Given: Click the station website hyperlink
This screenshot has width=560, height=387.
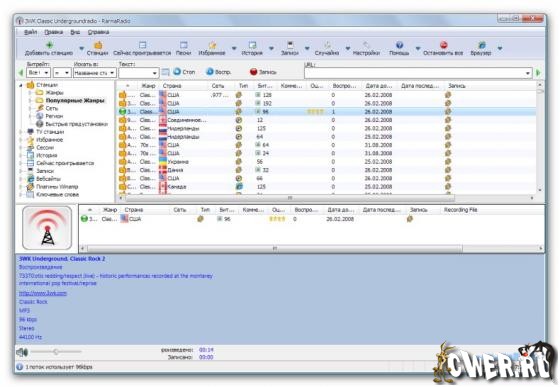Looking at the screenshot, I should pyautogui.click(x=42, y=293).
